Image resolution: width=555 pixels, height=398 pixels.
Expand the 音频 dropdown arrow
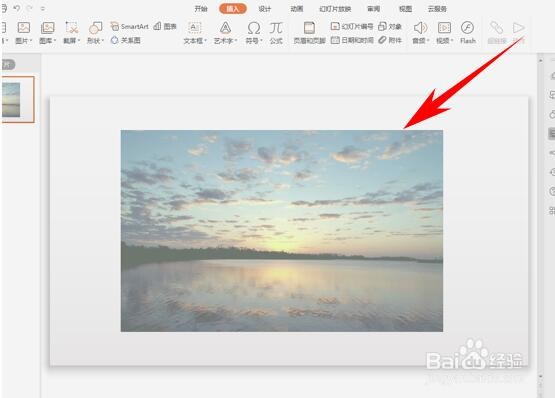428,41
